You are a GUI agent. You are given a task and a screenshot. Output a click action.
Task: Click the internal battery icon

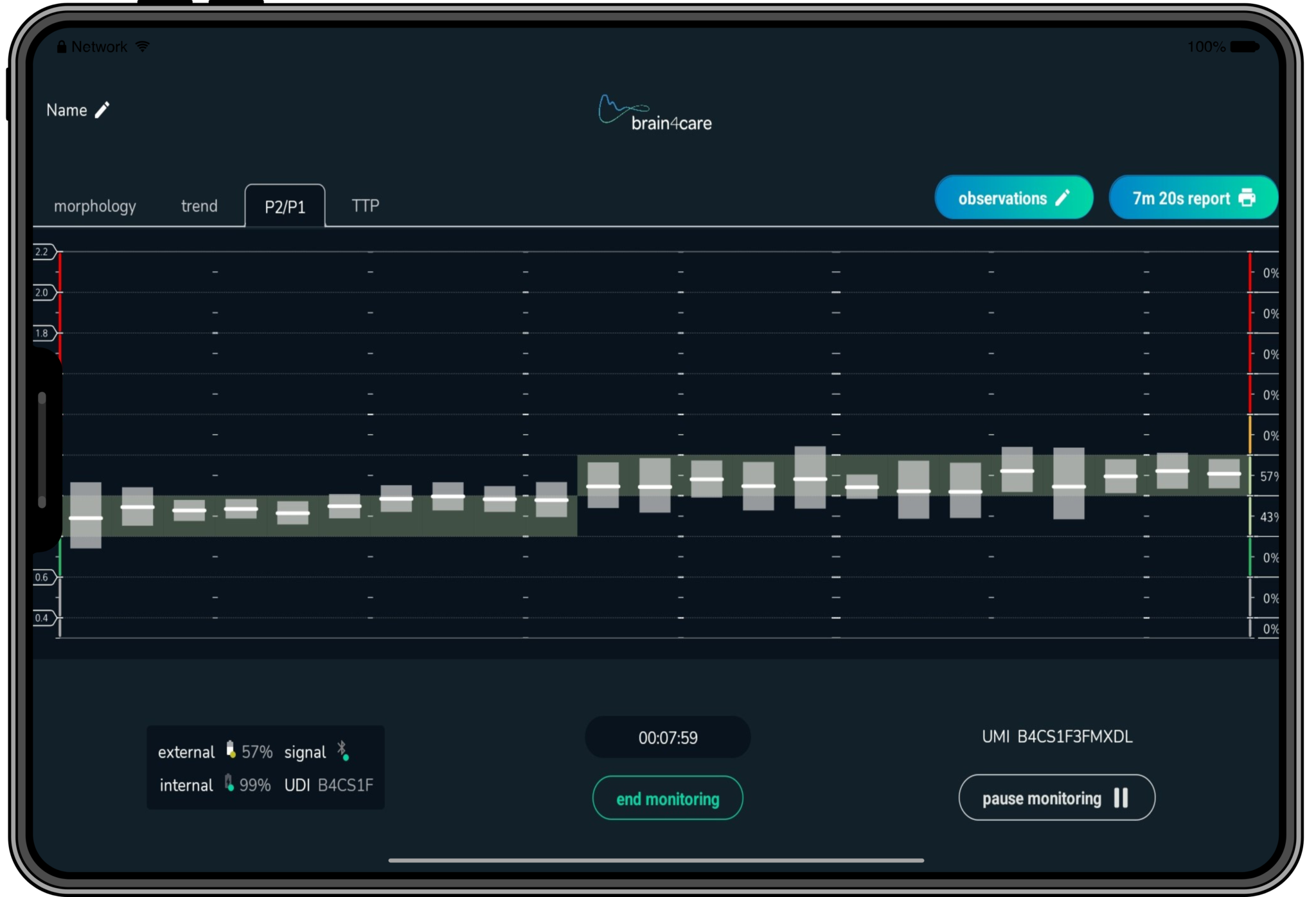(x=229, y=783)
